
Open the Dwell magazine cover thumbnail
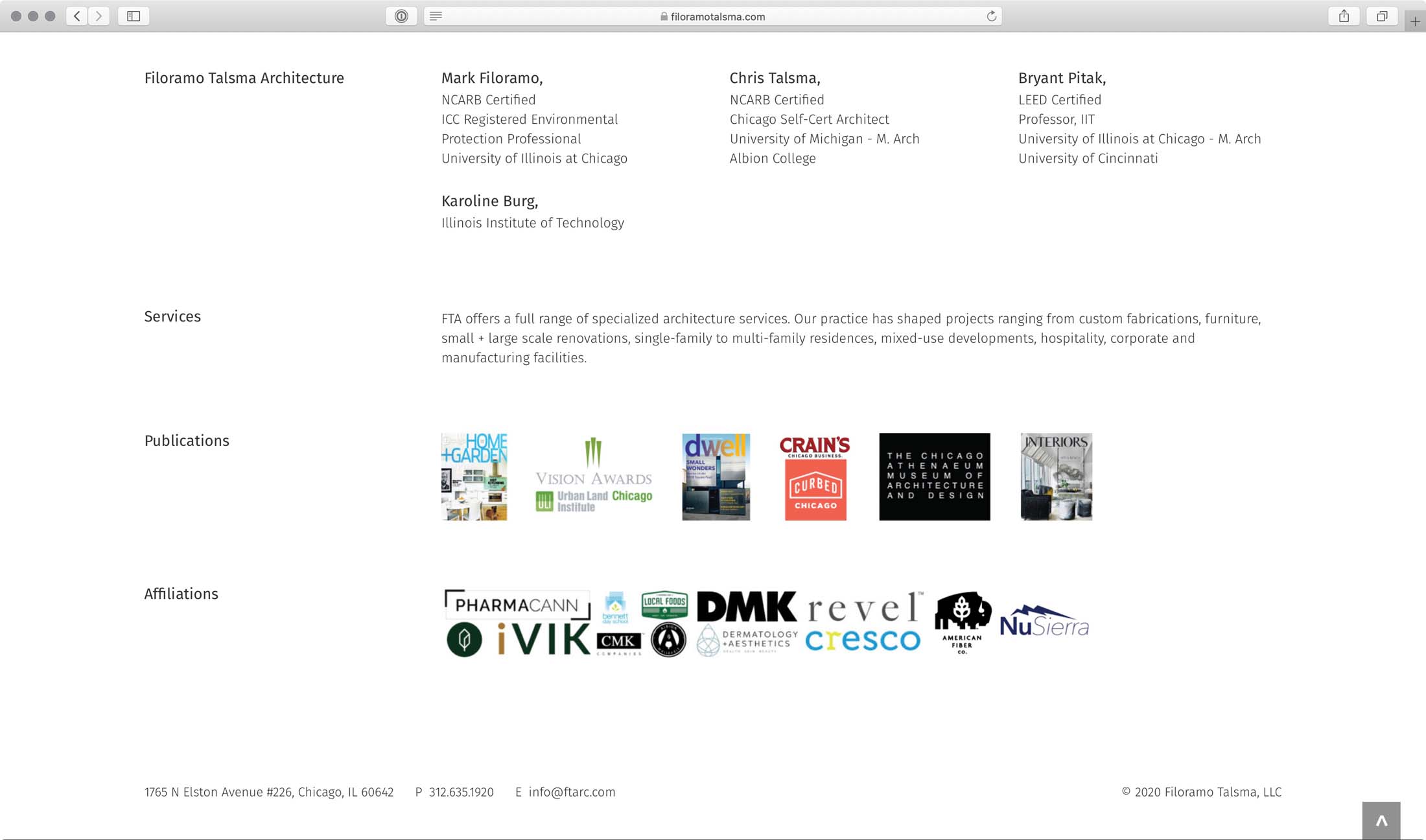coord(716,476)
